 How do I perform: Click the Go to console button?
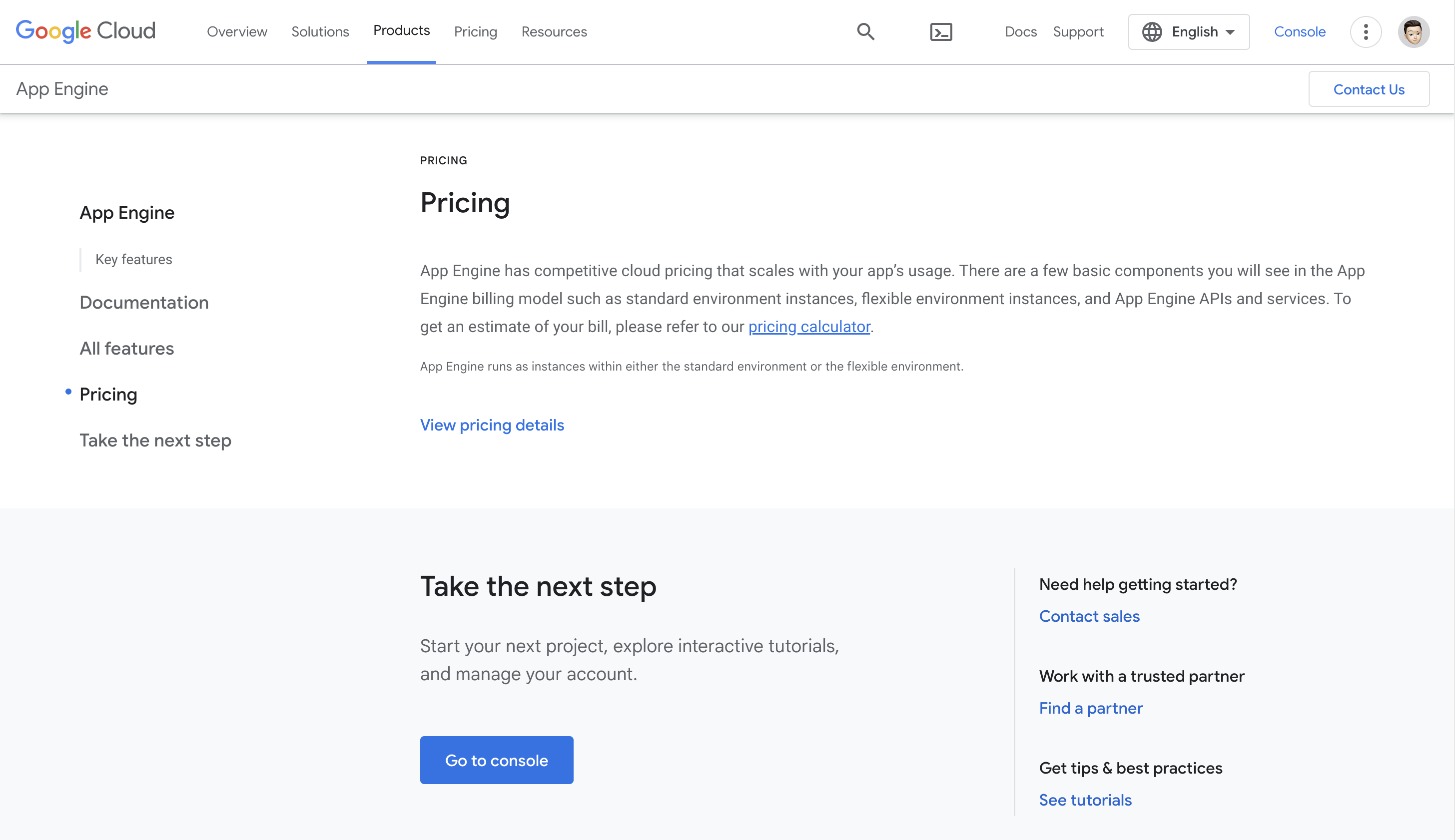496,760
